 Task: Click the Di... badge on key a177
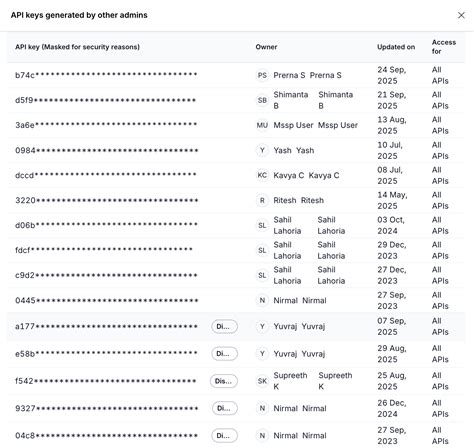tap(224, 326)
